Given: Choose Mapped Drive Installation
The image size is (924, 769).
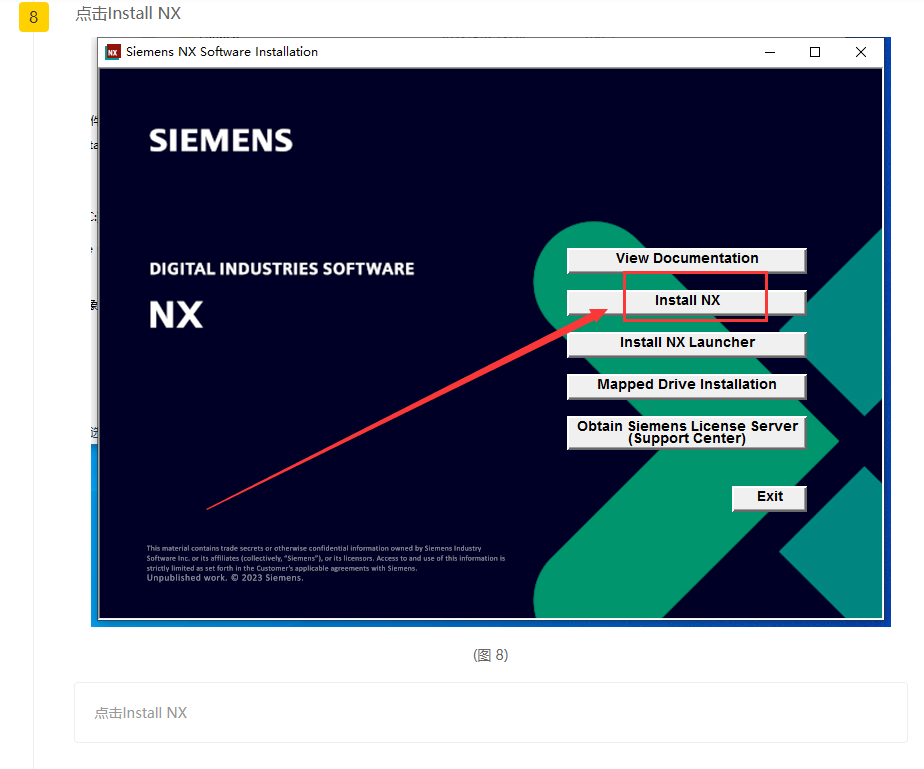Looking at the screenshot, I should point(687,385).
